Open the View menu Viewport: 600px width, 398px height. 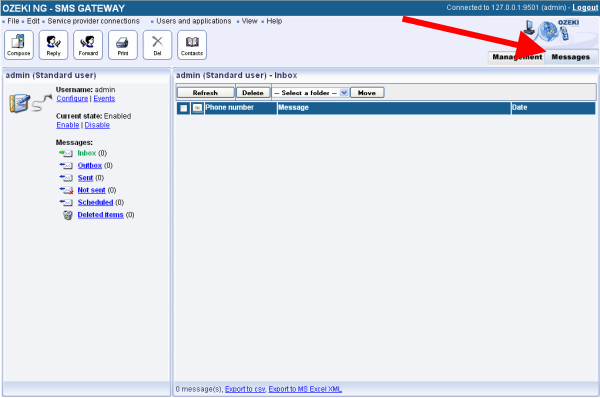point(249,21)
